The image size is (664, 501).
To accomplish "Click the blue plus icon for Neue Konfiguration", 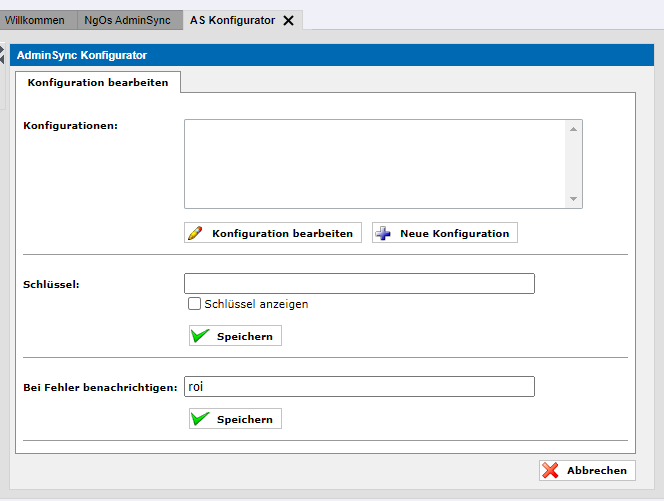I will 383,233.
